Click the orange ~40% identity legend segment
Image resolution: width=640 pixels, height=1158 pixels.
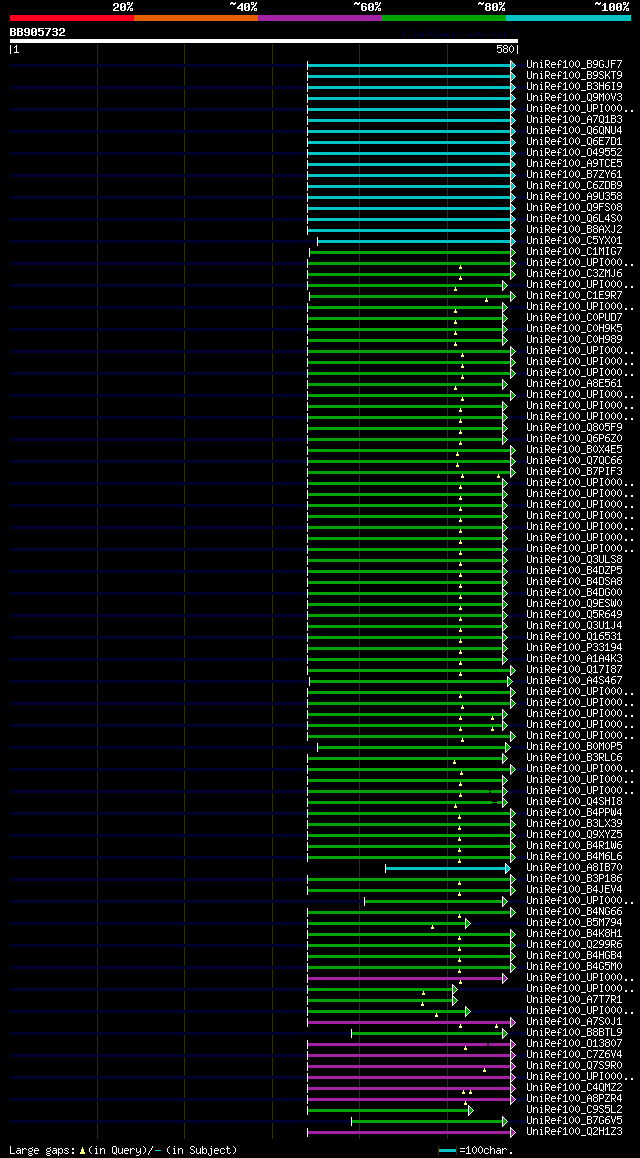pyautogui.click(x=196, y=17)
